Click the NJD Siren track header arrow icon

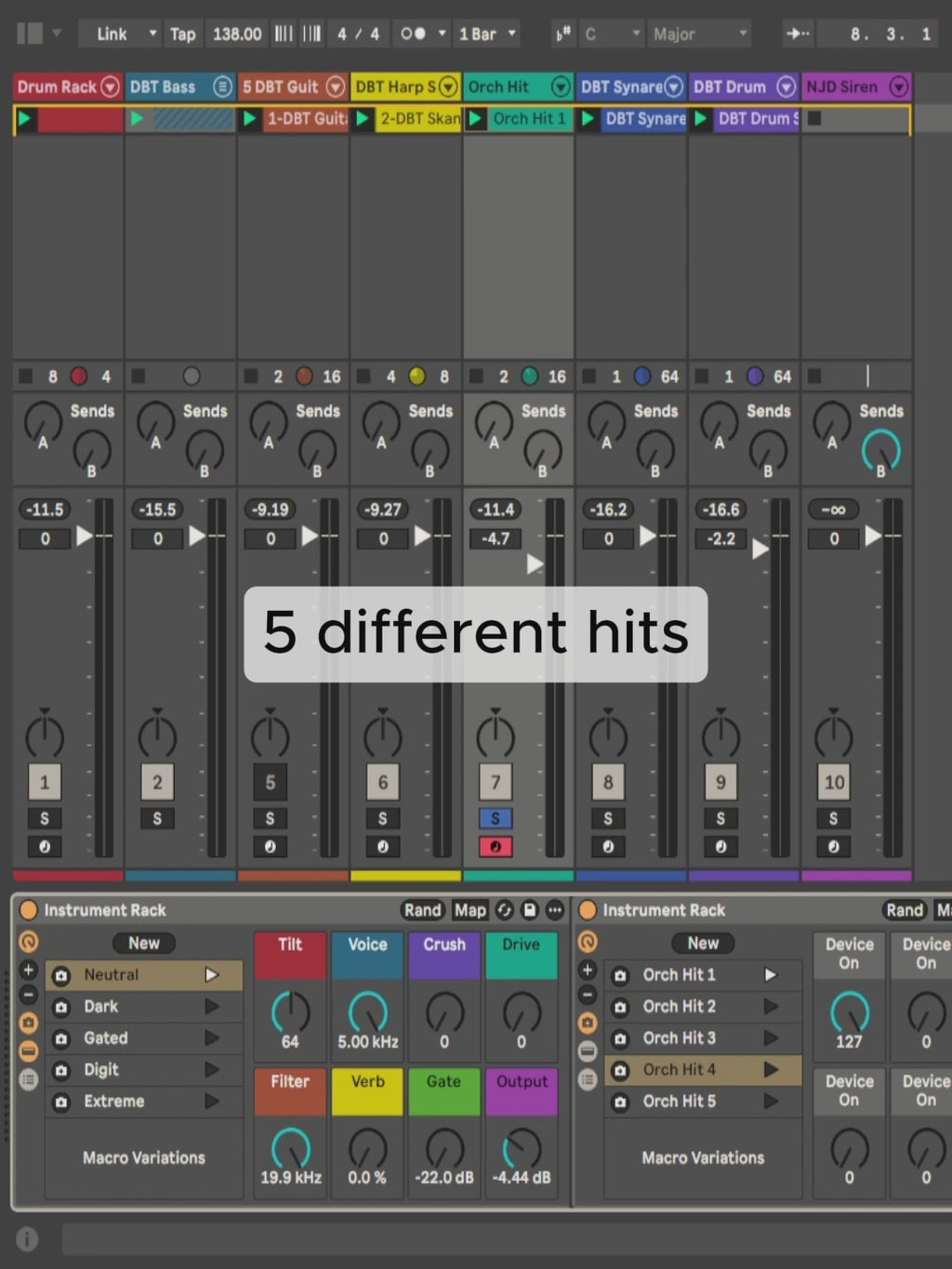tap(898, 86)
